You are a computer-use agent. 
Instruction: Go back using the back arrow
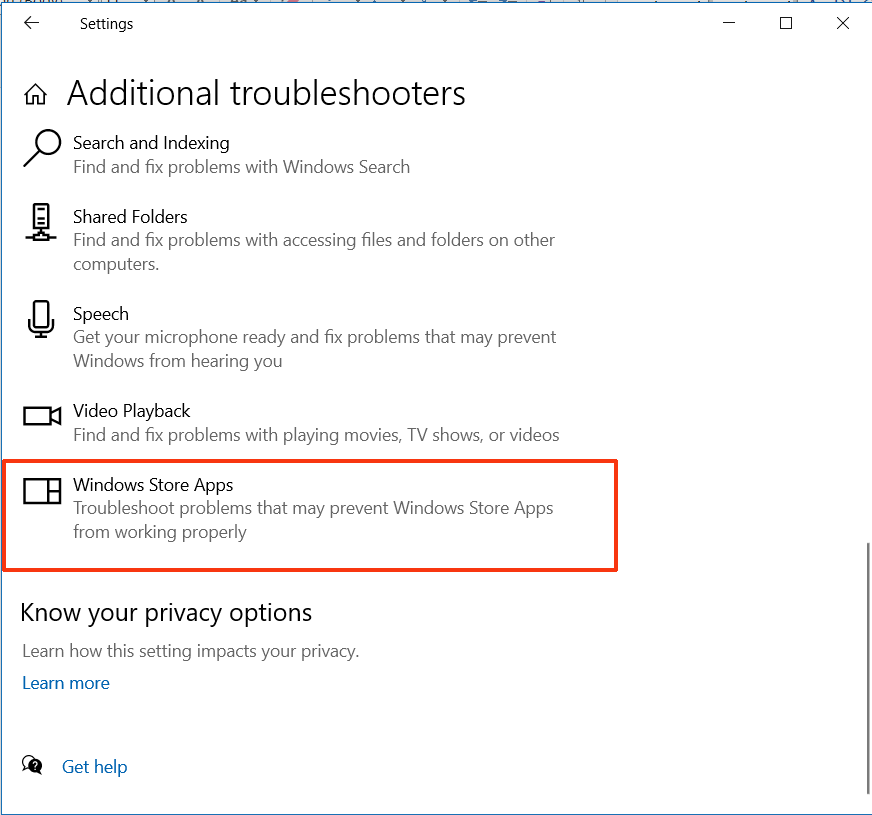click(x=32, y=23)
